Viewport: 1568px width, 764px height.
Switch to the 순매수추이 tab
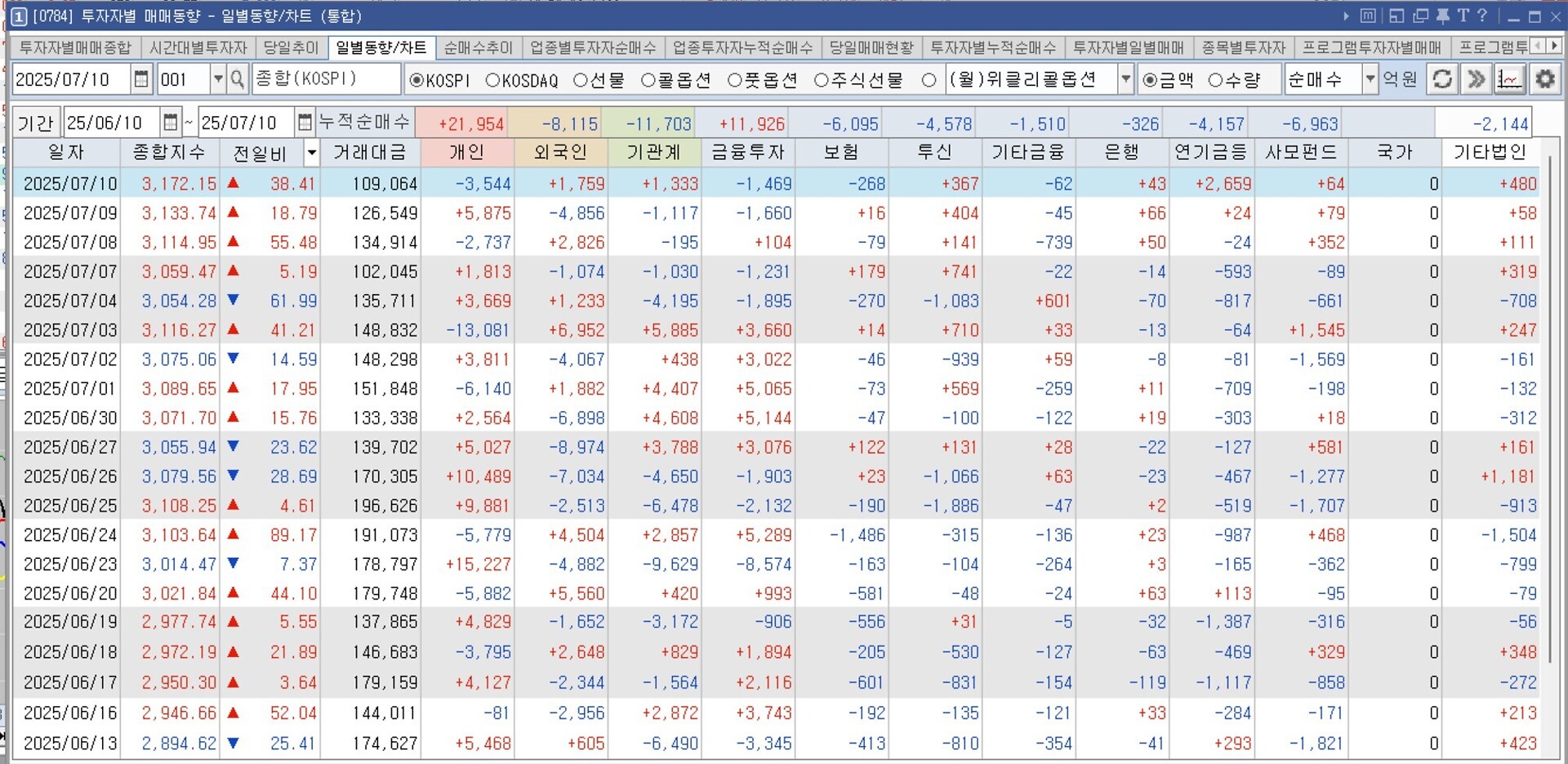coord(479,47)
